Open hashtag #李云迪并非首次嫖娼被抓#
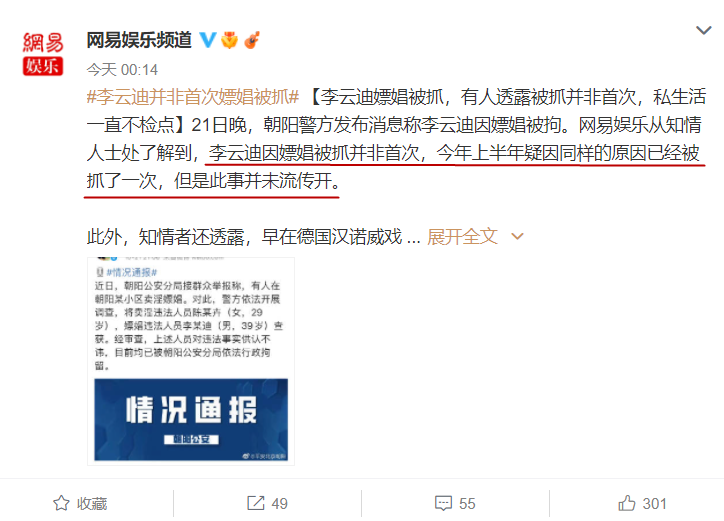724x521 pixels. click(x=193, y=97)
